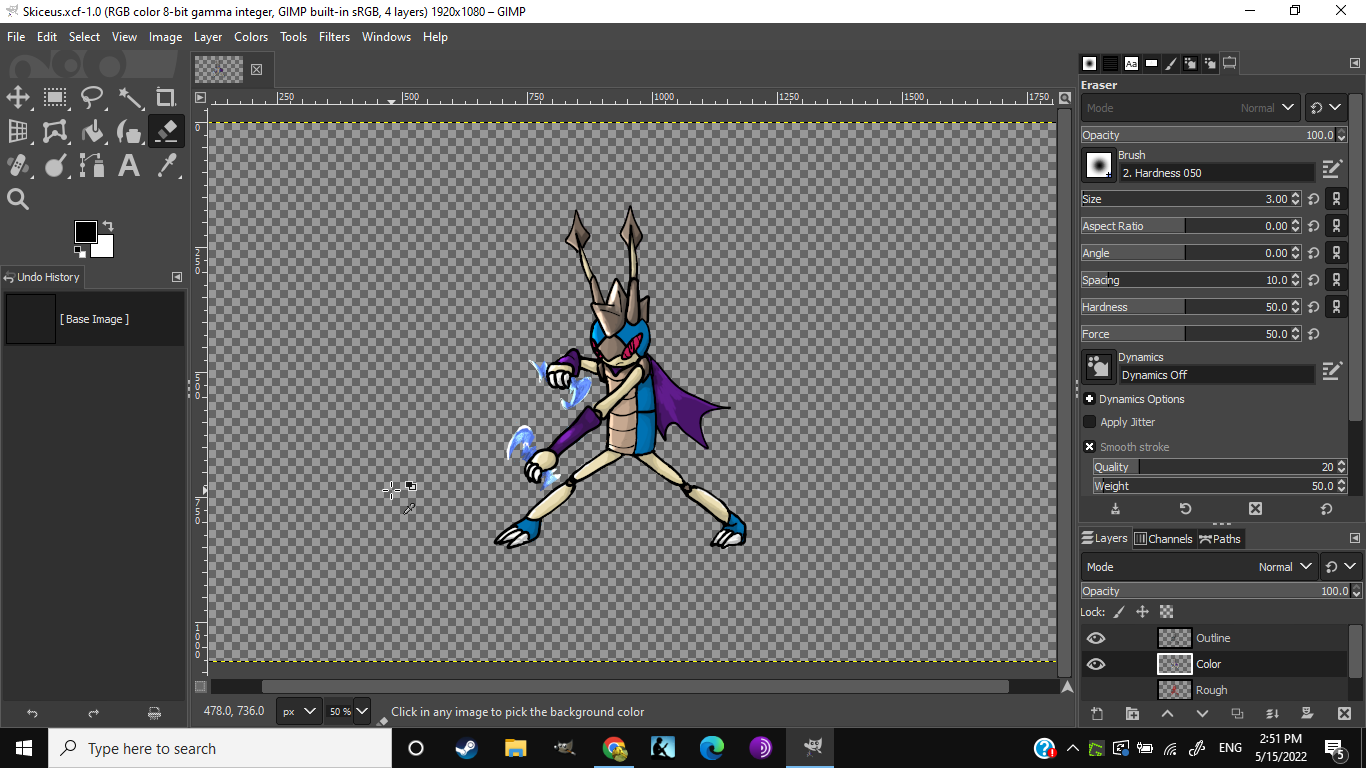
Task: Open the Brushes dock tab
Action: (x=1090, y=63)
